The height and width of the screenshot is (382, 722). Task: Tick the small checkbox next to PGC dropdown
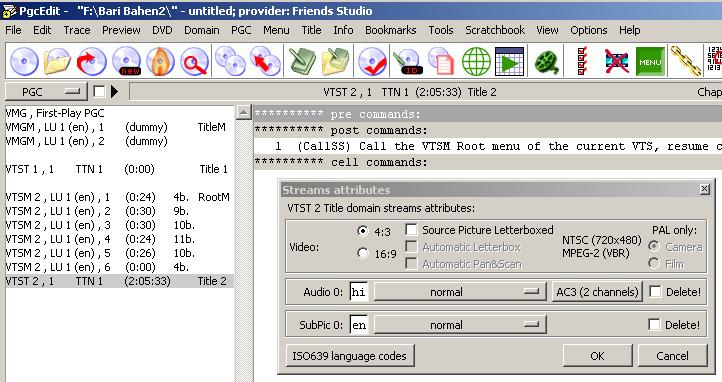pyautogui.click(x=99, y=92)
